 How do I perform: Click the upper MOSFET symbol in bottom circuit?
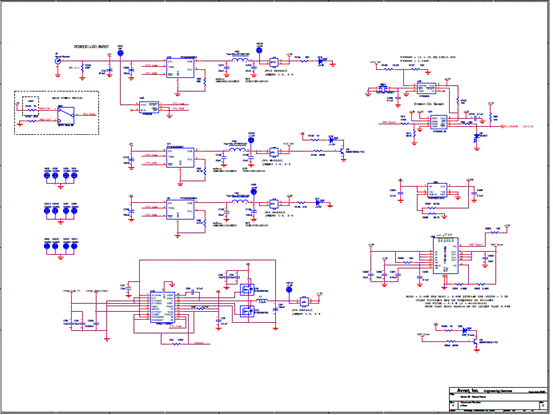247,290
